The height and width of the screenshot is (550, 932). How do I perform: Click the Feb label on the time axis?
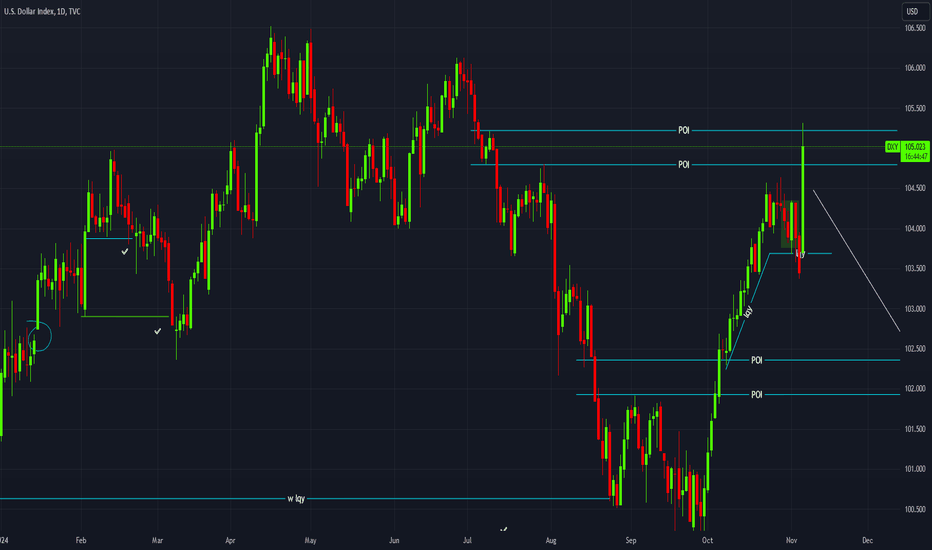pos(81,540)
